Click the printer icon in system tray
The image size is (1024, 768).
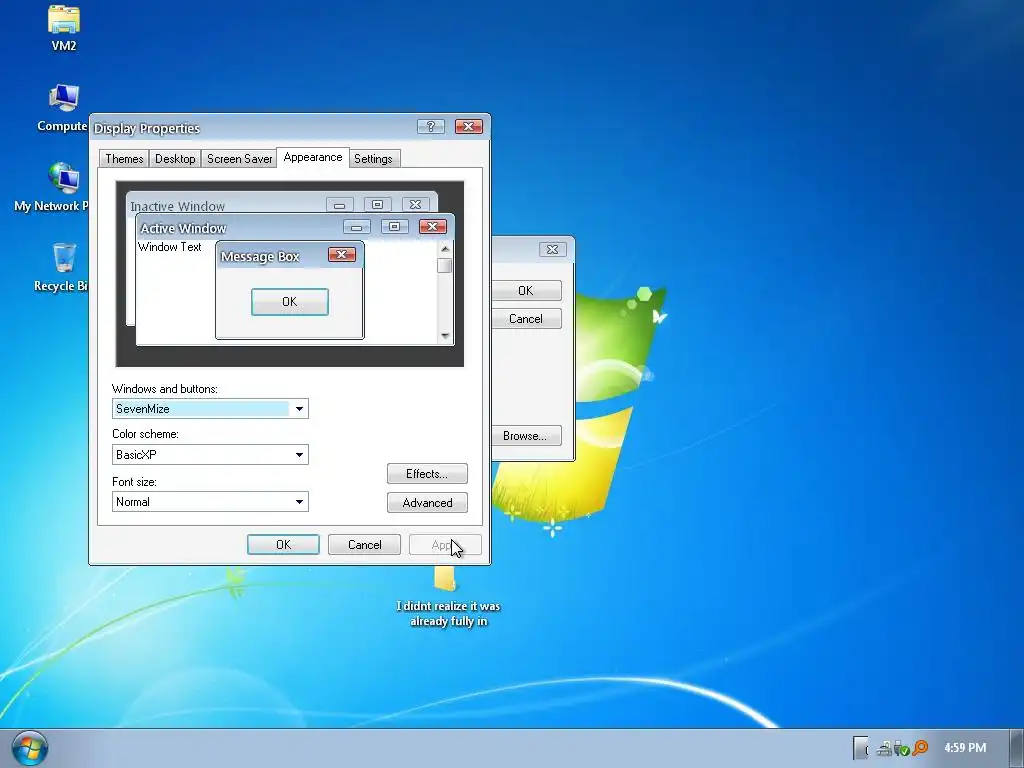884,748
